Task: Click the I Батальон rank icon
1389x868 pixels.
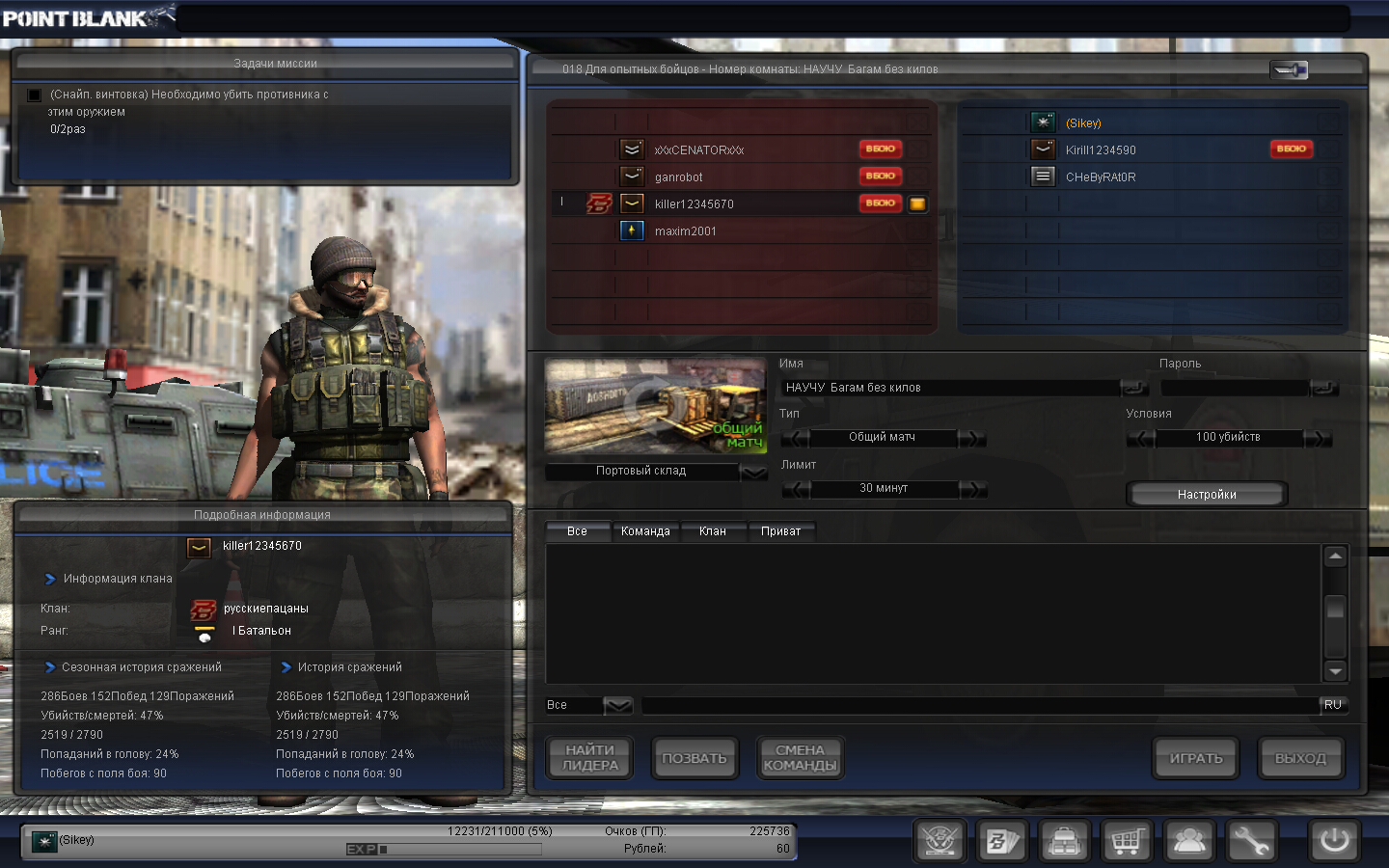Action: coord(204,634)
